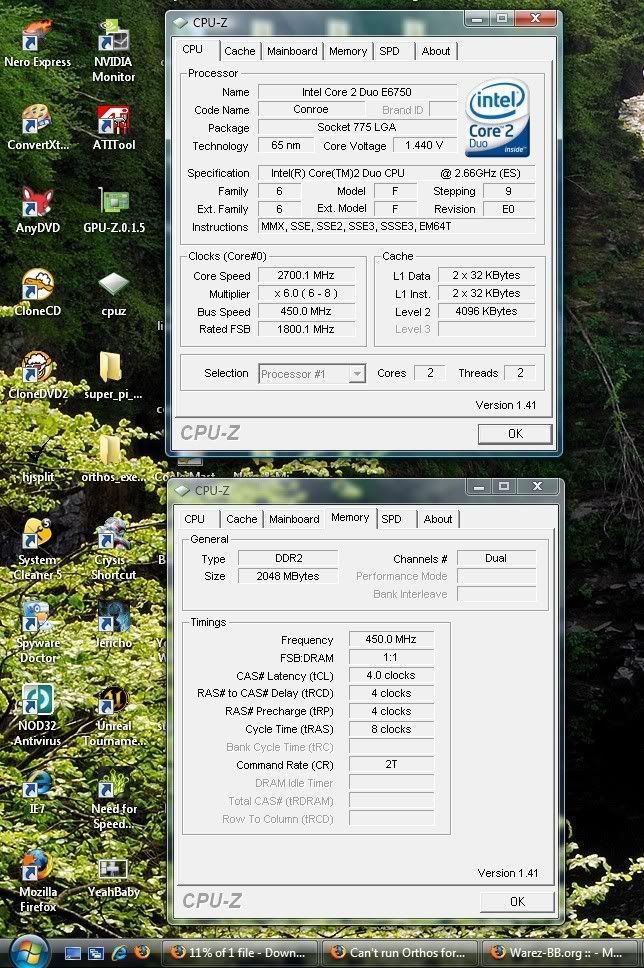
Task: Open the Nero Express desktop shortcut
Action: click(x=37, y=43)
